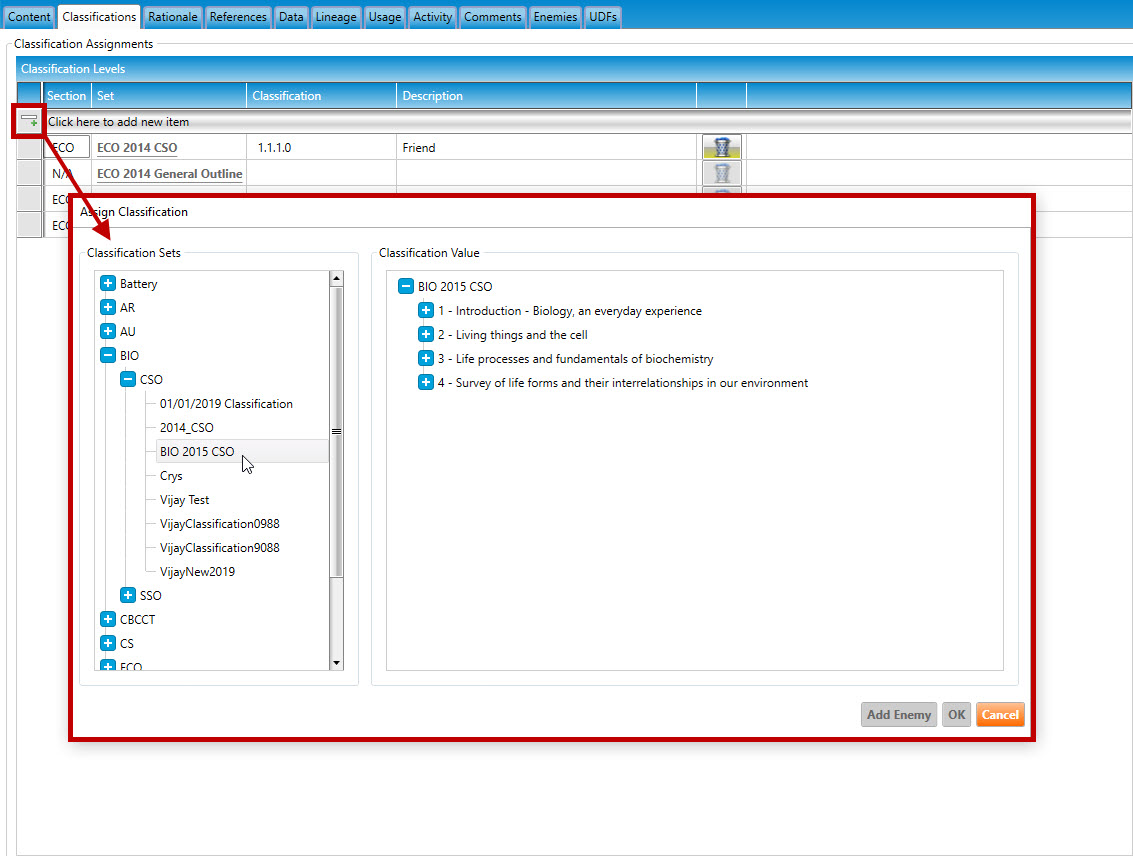Open the ECO 2014 CSO set link

click(x=137, y=148)
